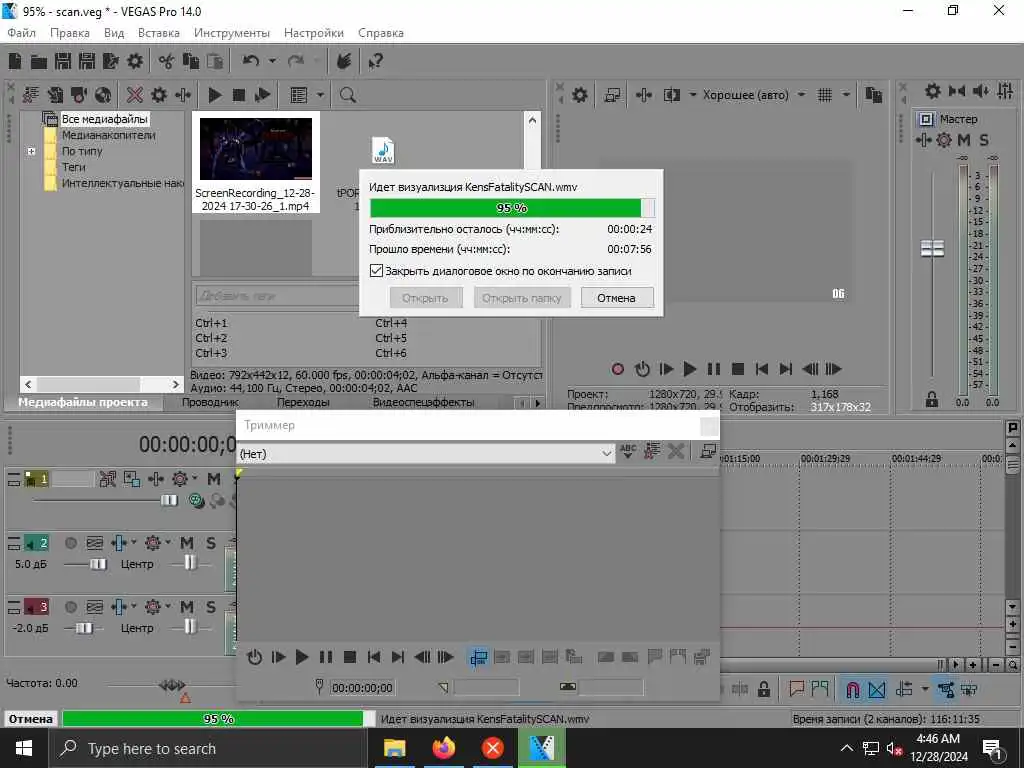
Task: Mute the Master bus
Action: [x=964, y=140]
